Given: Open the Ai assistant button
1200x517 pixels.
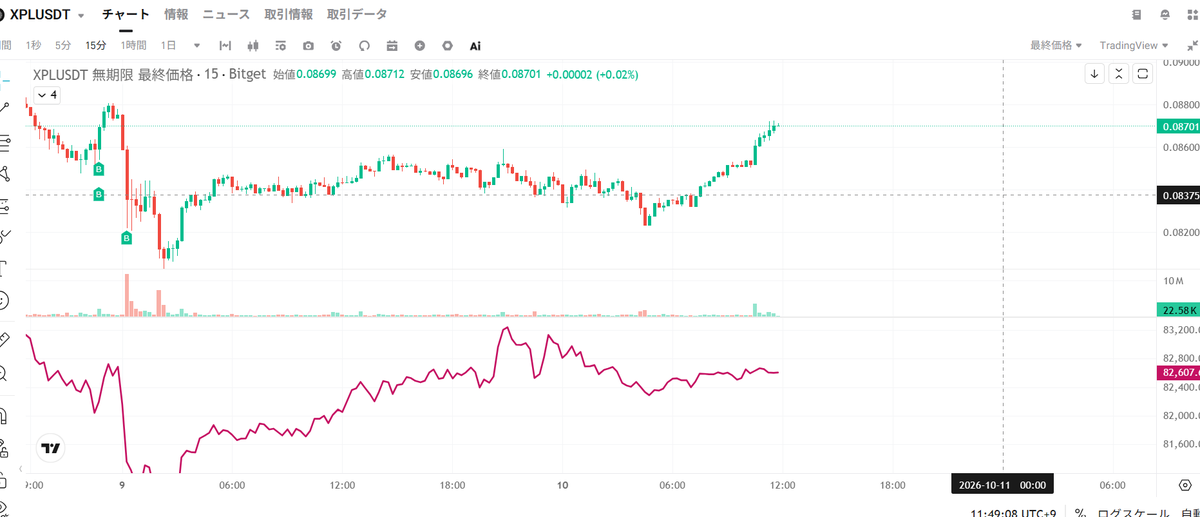Looking at the screenshot, I should 475,46.
